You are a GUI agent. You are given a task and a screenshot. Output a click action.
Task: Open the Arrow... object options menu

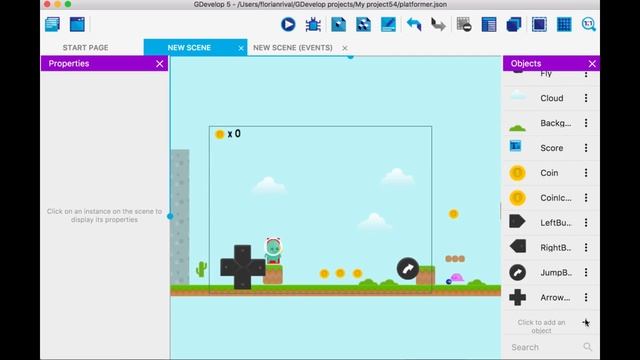point(586,297)
